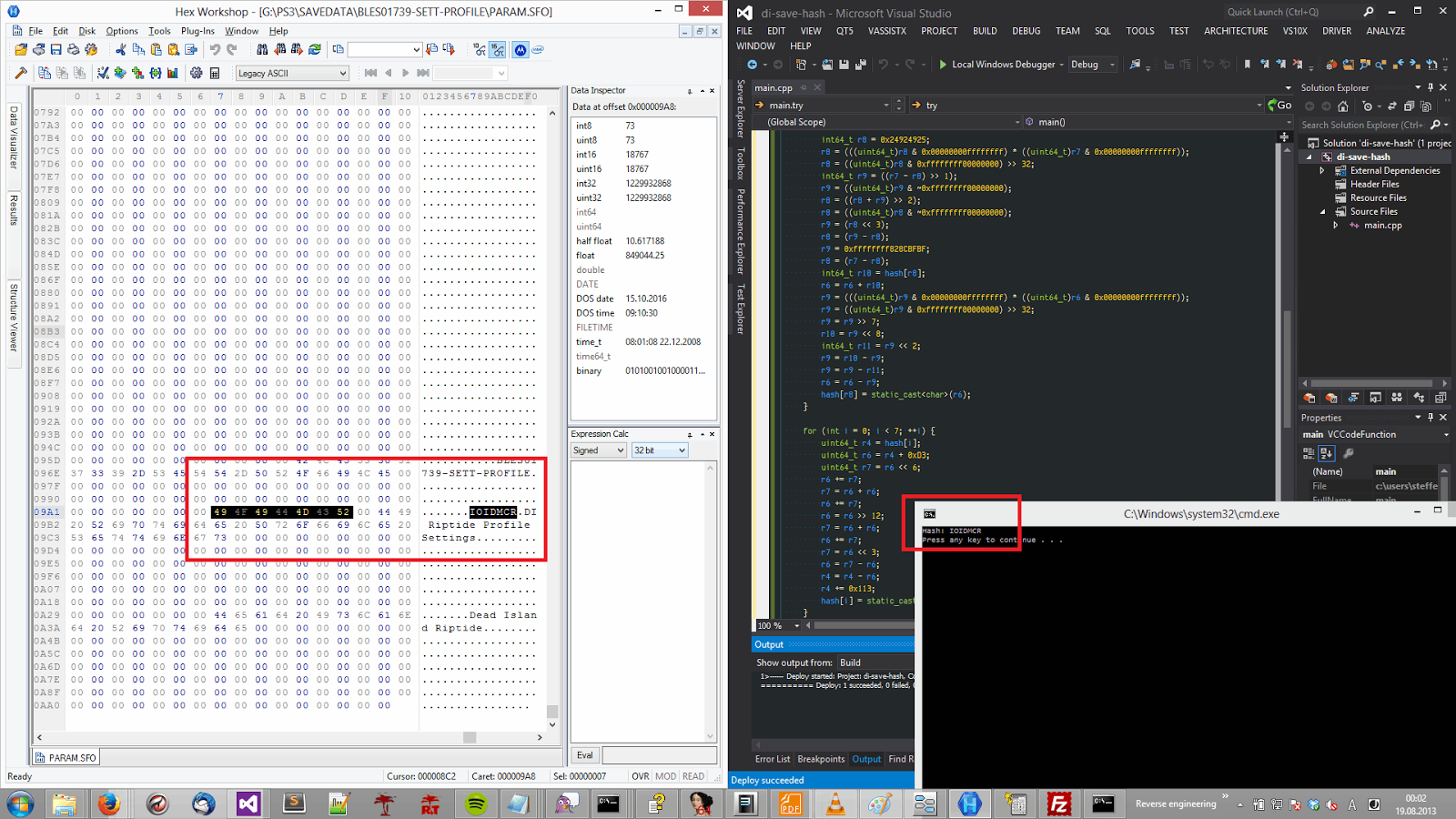The image size is (1456, 819).
Task: Open the calculator icon in Hex Workshop toolbar
Action: (215, 73)
